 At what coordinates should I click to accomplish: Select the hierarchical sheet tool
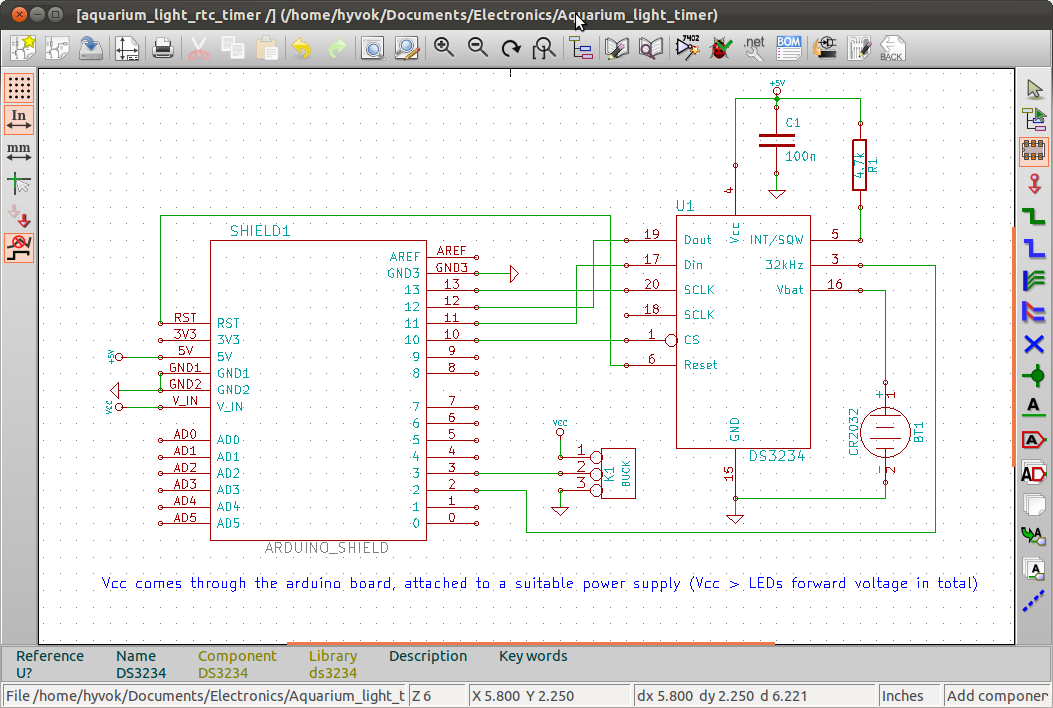[x=1034, y=504]
